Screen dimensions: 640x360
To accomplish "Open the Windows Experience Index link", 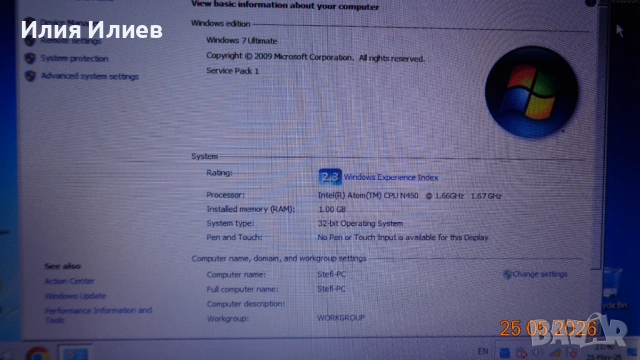I will (391, 178).
